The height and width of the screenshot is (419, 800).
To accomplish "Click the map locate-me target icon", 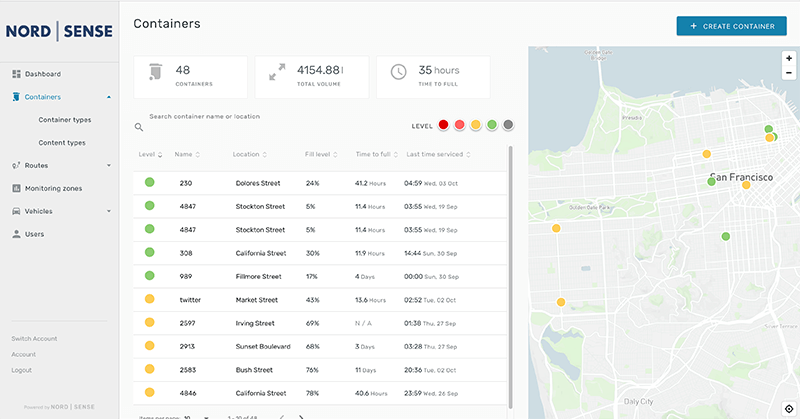I will [x=789, y=409].
